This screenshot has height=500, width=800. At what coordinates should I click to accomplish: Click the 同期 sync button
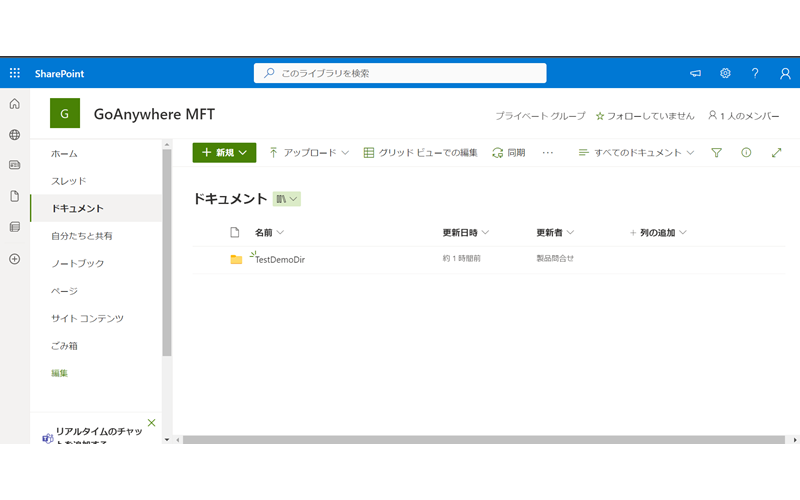(509, 153)
